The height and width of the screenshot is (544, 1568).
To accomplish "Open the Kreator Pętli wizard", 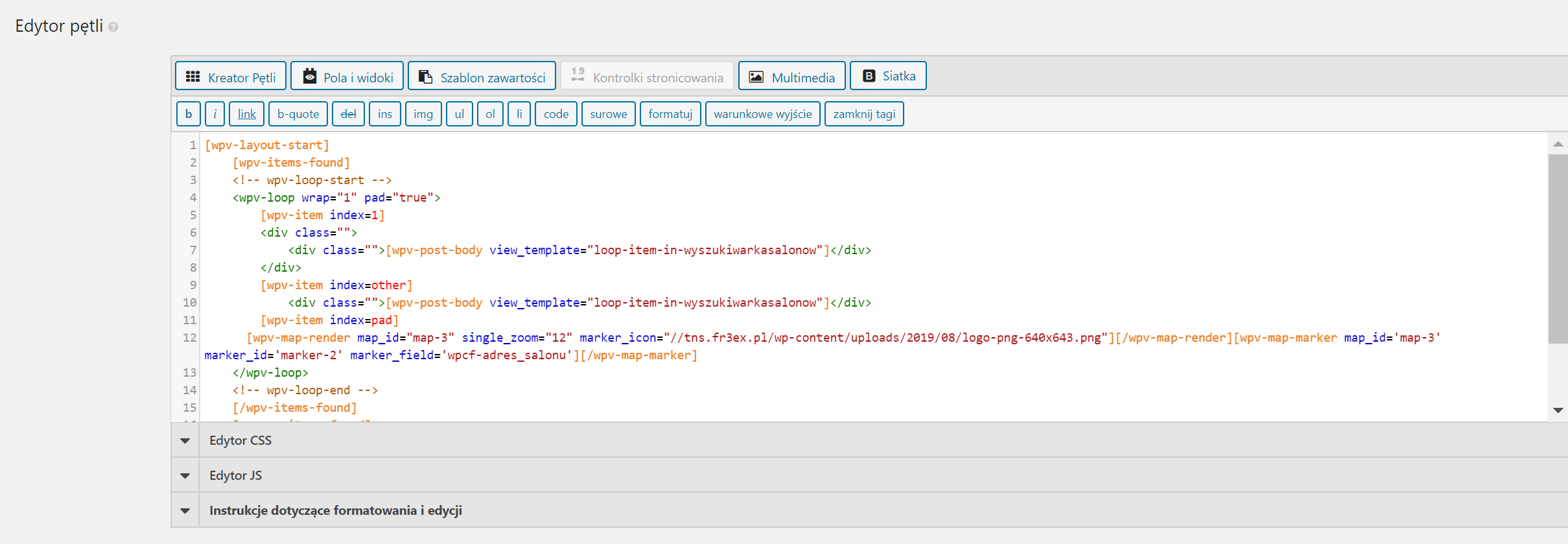I will [x=231, y=77].
